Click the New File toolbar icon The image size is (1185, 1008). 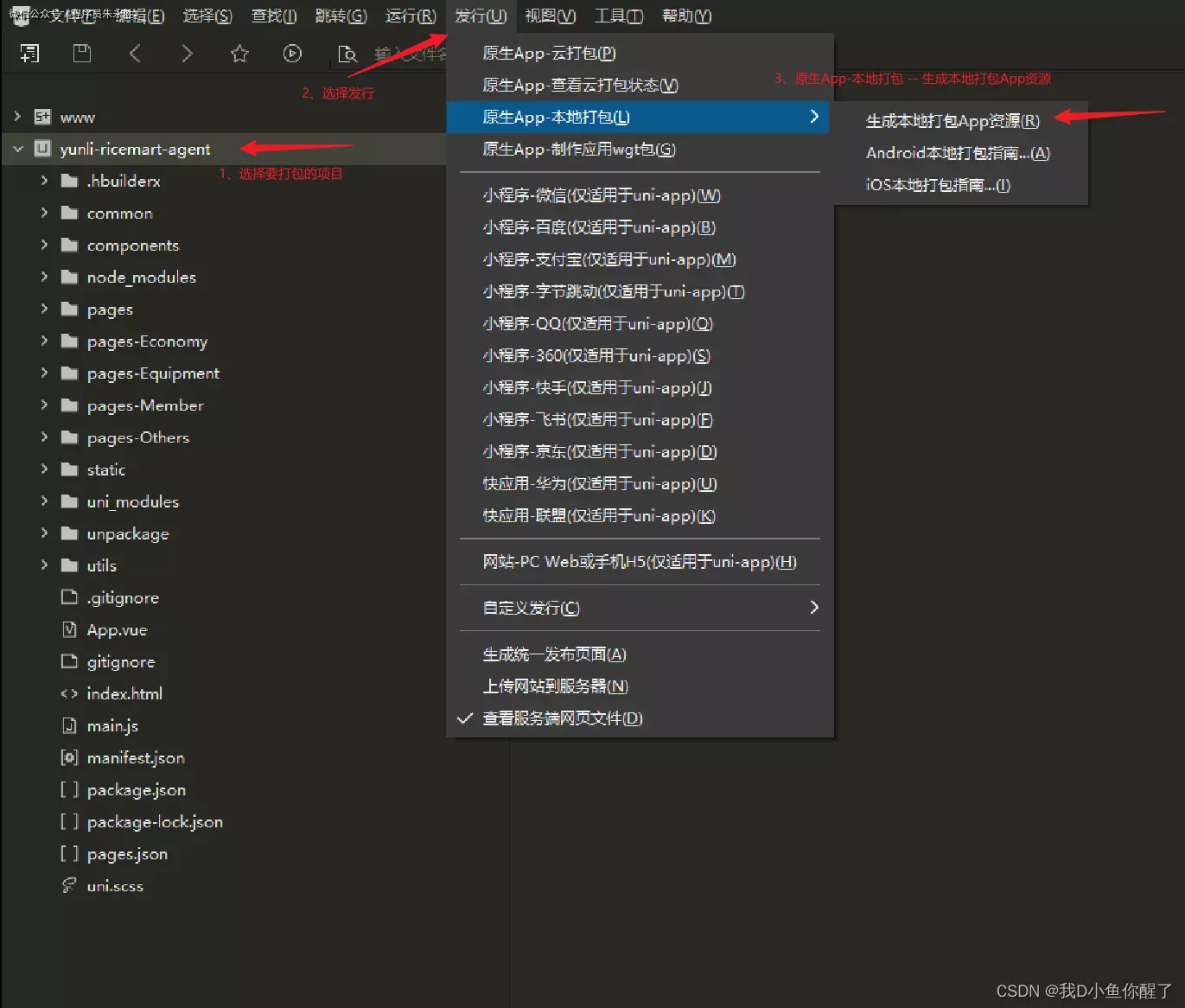[x=29, y=54]
